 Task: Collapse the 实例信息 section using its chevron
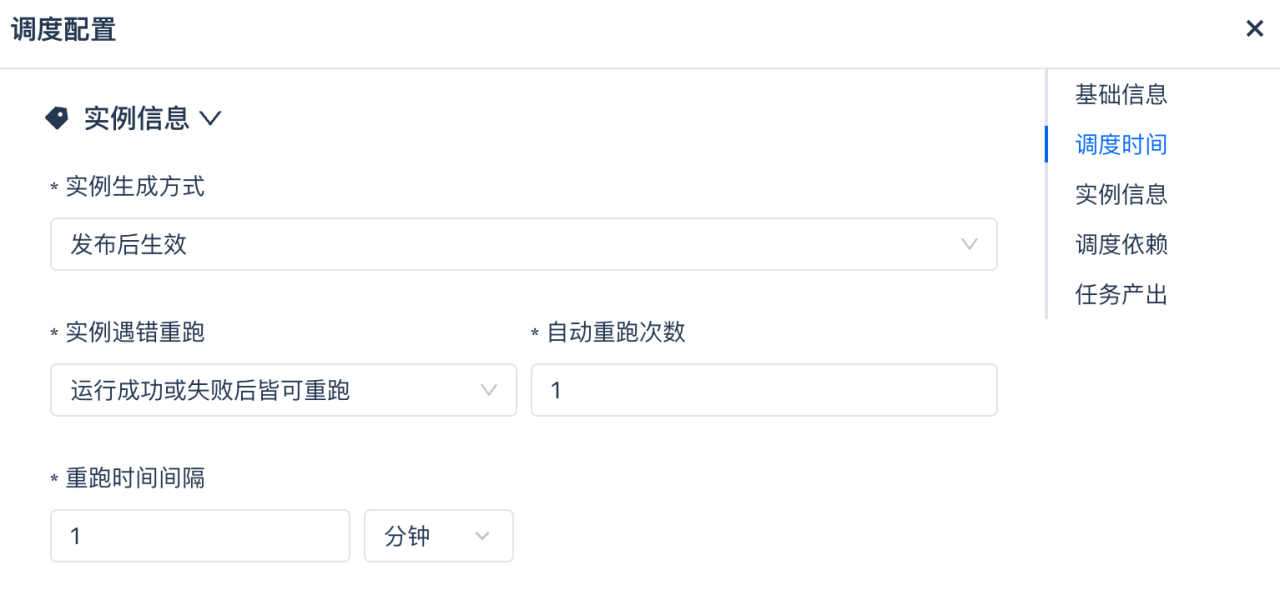(x=210, y=119)
